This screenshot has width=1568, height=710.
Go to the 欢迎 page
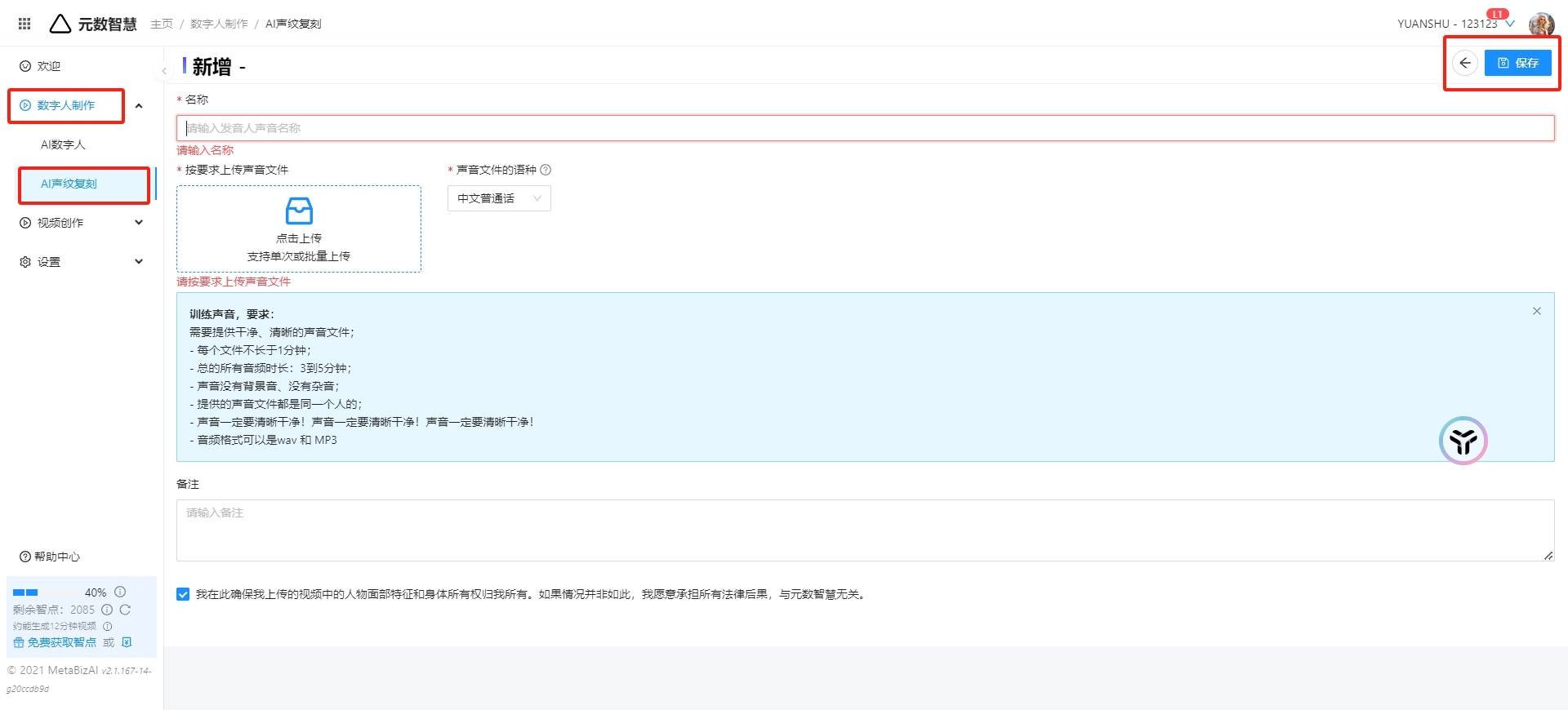(x=48, y=66)
